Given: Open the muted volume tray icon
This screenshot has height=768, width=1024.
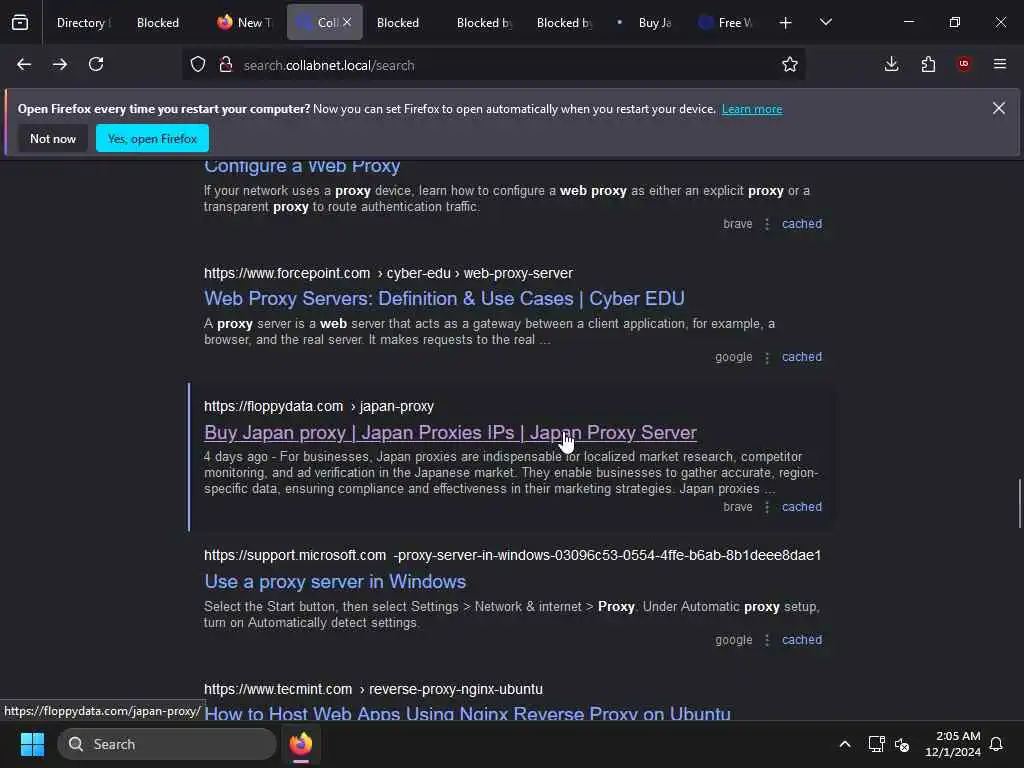Looking at the screenshot, I should pyautogui.click(x=902, y=744).
